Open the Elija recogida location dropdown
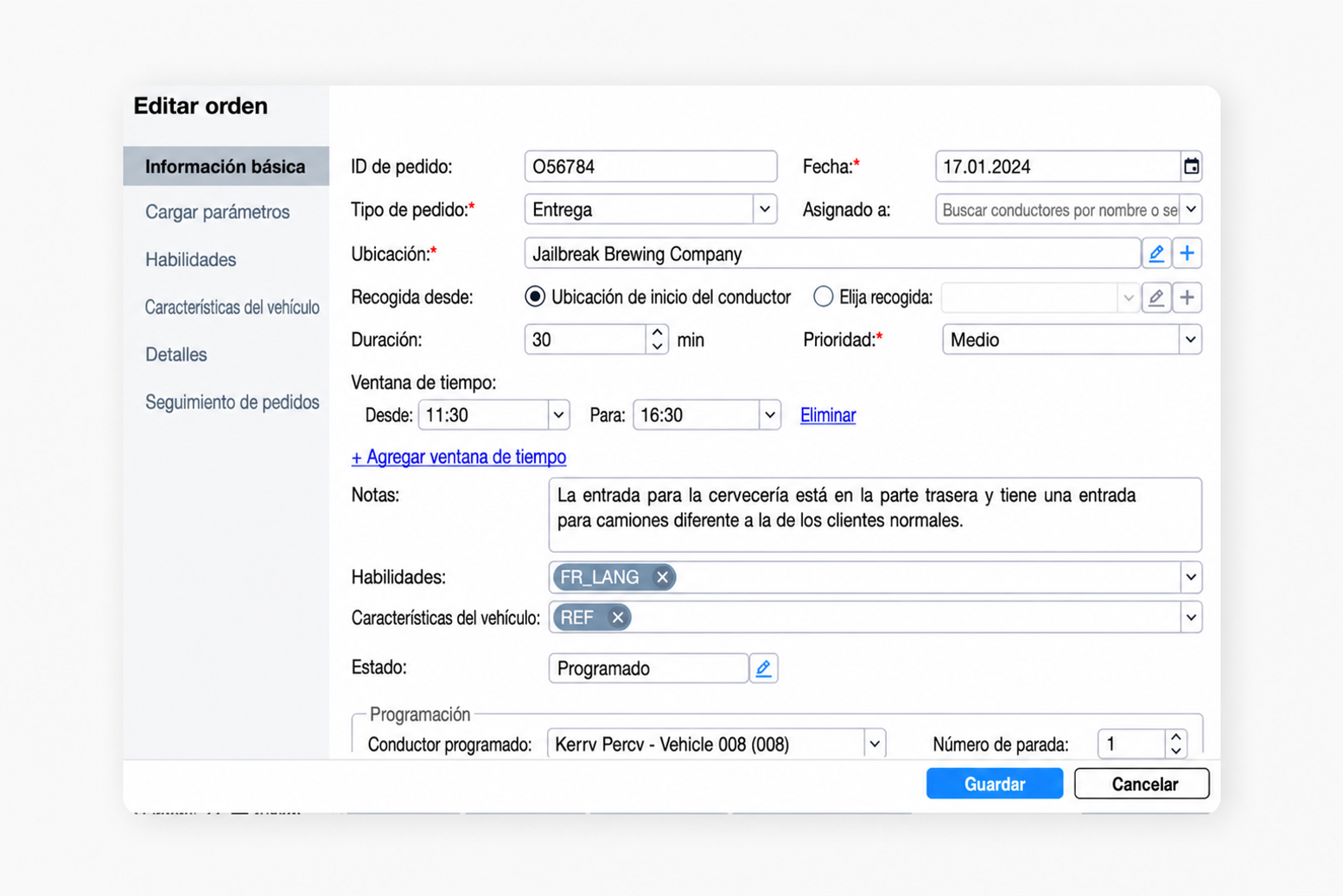 (x=1127, y=297)
